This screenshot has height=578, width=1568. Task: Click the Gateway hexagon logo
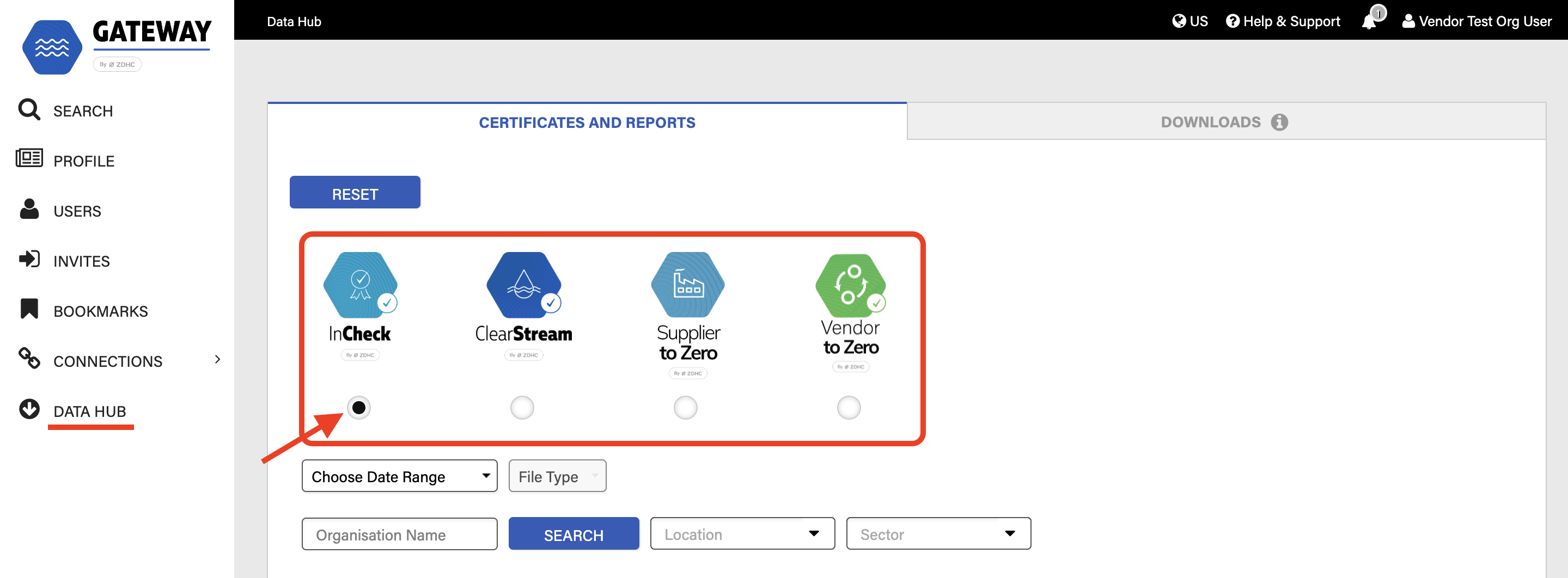52,47
